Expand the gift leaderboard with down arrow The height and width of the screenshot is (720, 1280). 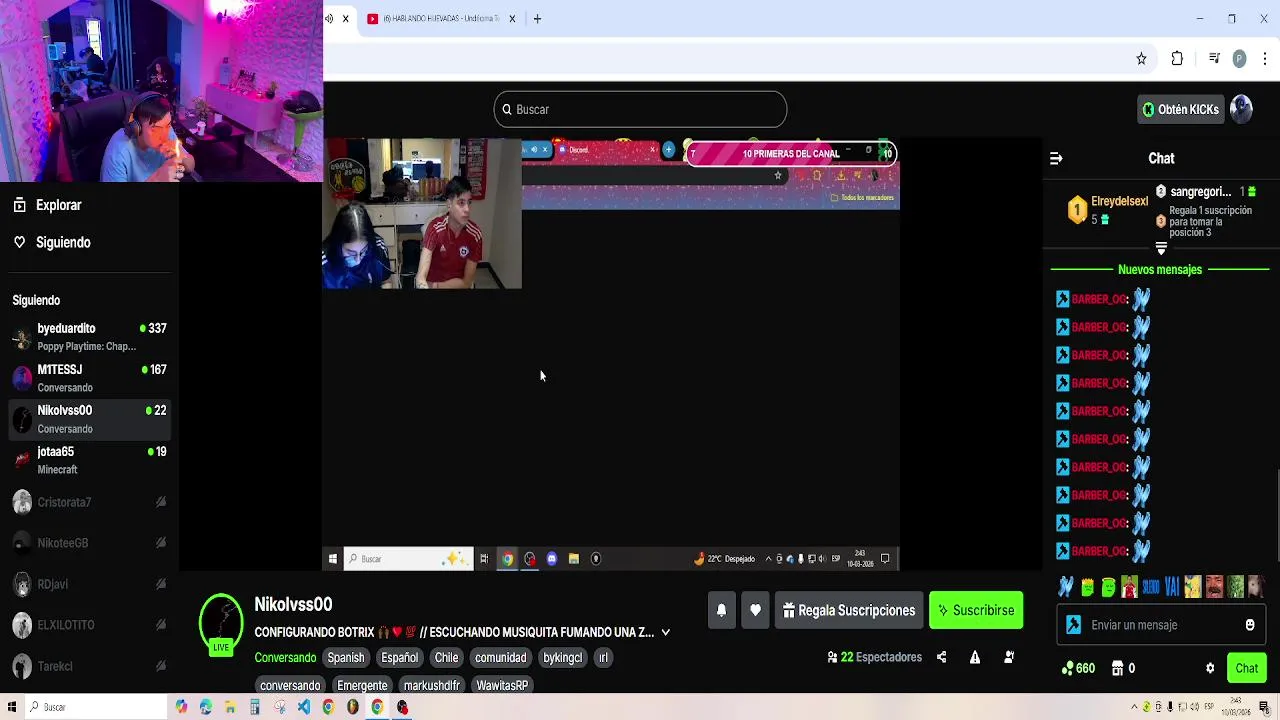tap(1161, 248)
